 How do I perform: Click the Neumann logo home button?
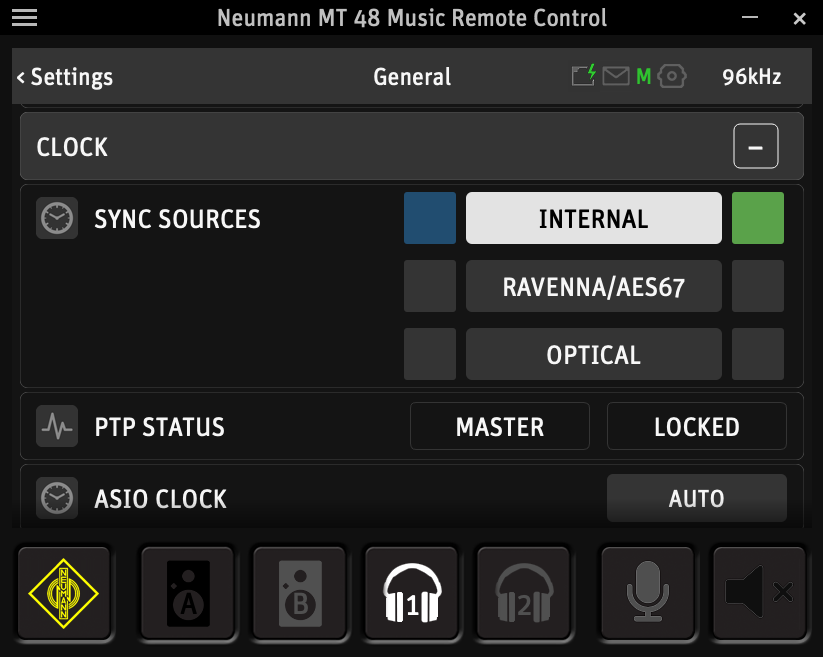coord(64,594)
